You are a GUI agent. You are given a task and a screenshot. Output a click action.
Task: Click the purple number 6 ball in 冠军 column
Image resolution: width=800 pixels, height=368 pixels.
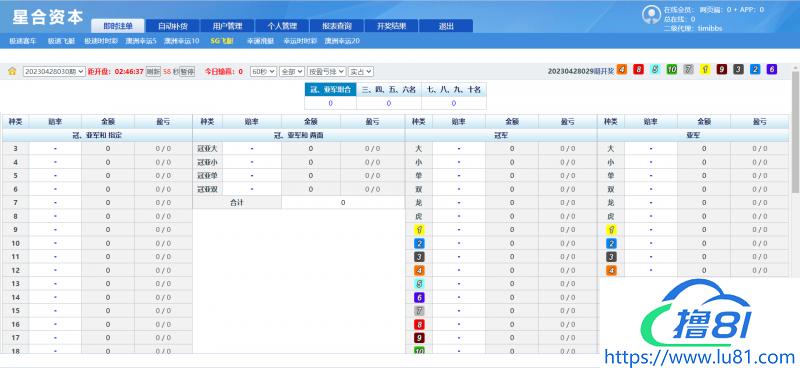(419, 297)
